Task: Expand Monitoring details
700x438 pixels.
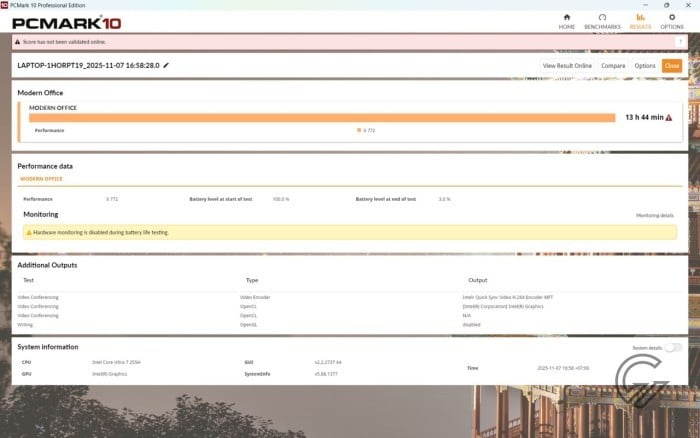Action: (655, 215)
